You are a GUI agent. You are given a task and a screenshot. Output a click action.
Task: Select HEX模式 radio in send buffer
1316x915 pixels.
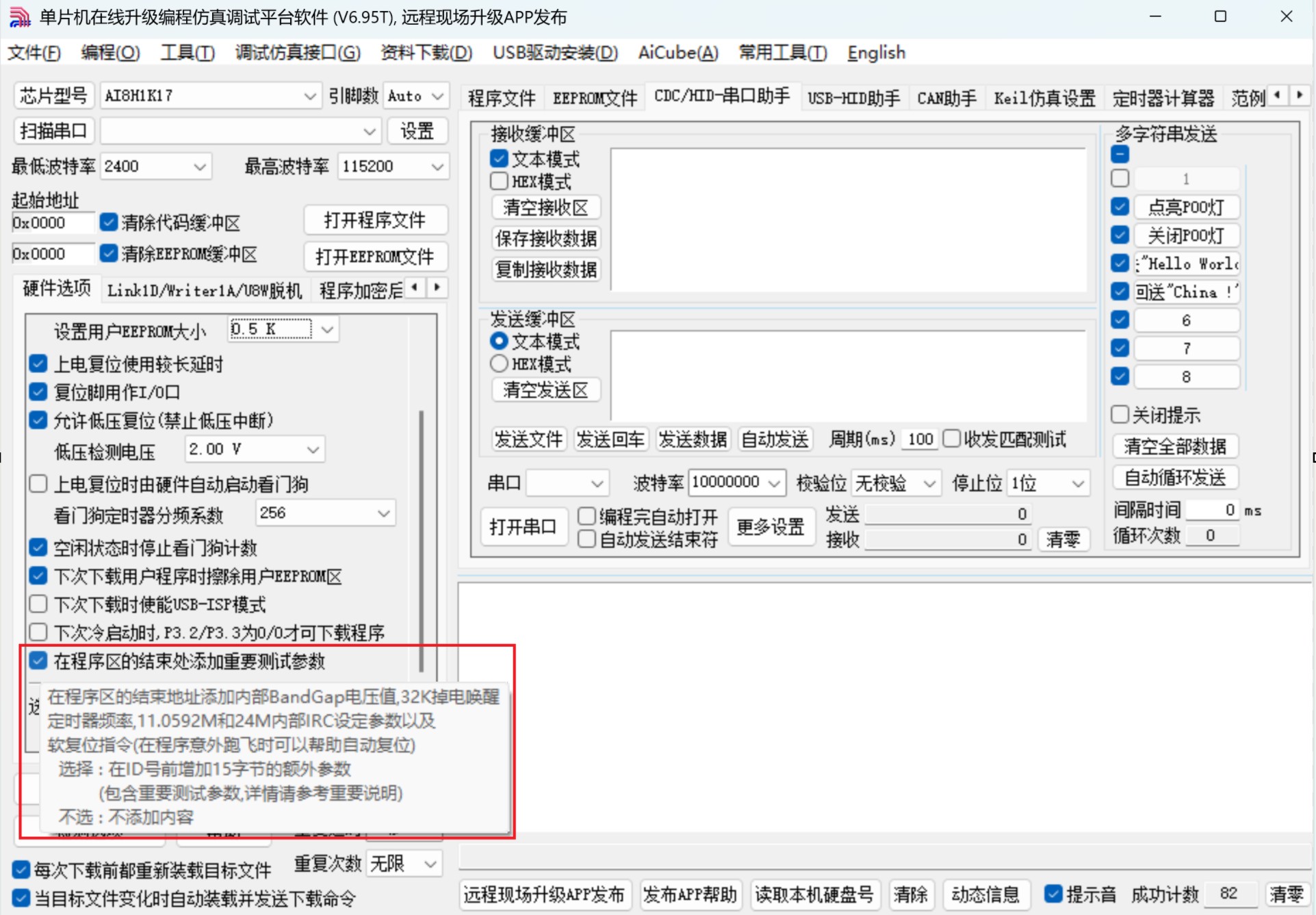[499, 363]
